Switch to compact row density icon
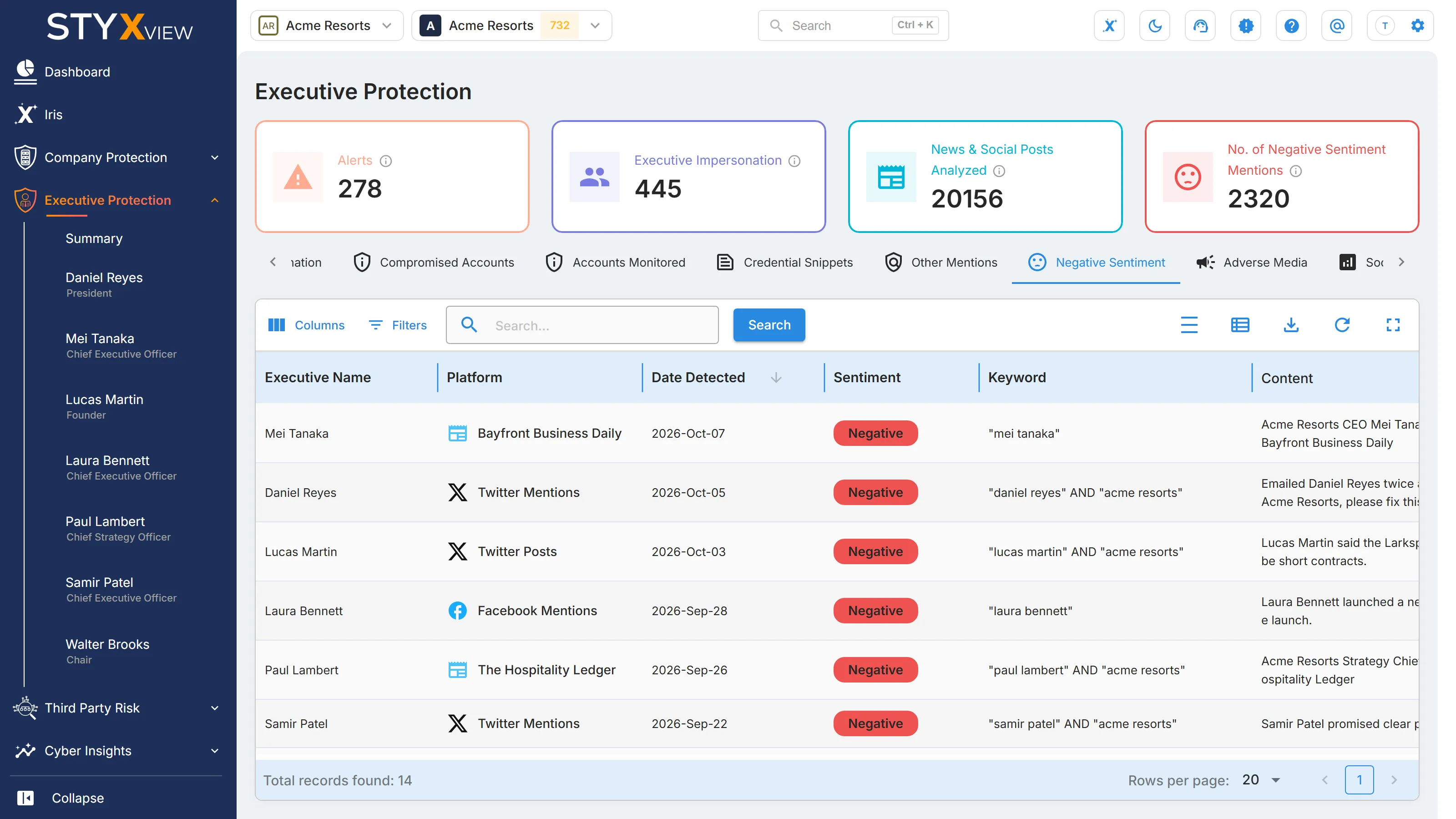 click(1189, 325)
